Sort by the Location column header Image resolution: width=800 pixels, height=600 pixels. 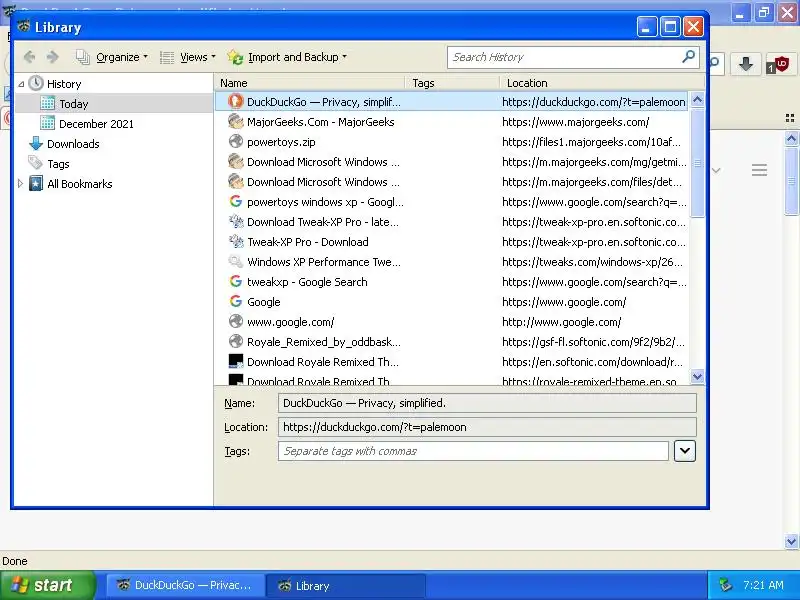tap(602, 83)
